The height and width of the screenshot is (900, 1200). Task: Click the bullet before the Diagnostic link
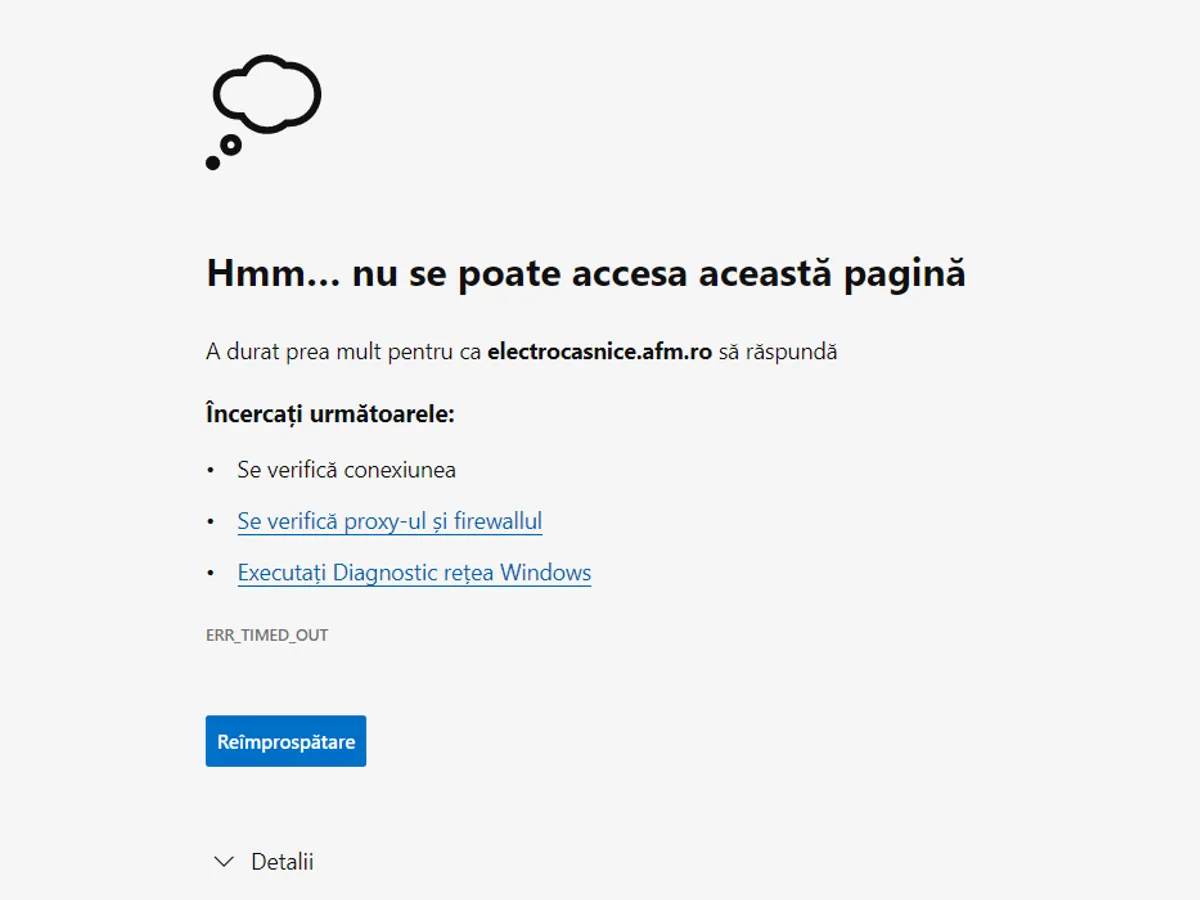211,574
